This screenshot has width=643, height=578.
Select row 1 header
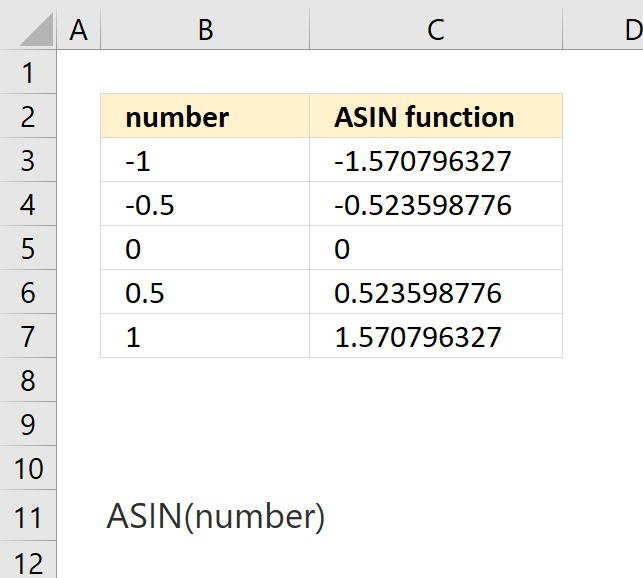(x=28, y=72)
